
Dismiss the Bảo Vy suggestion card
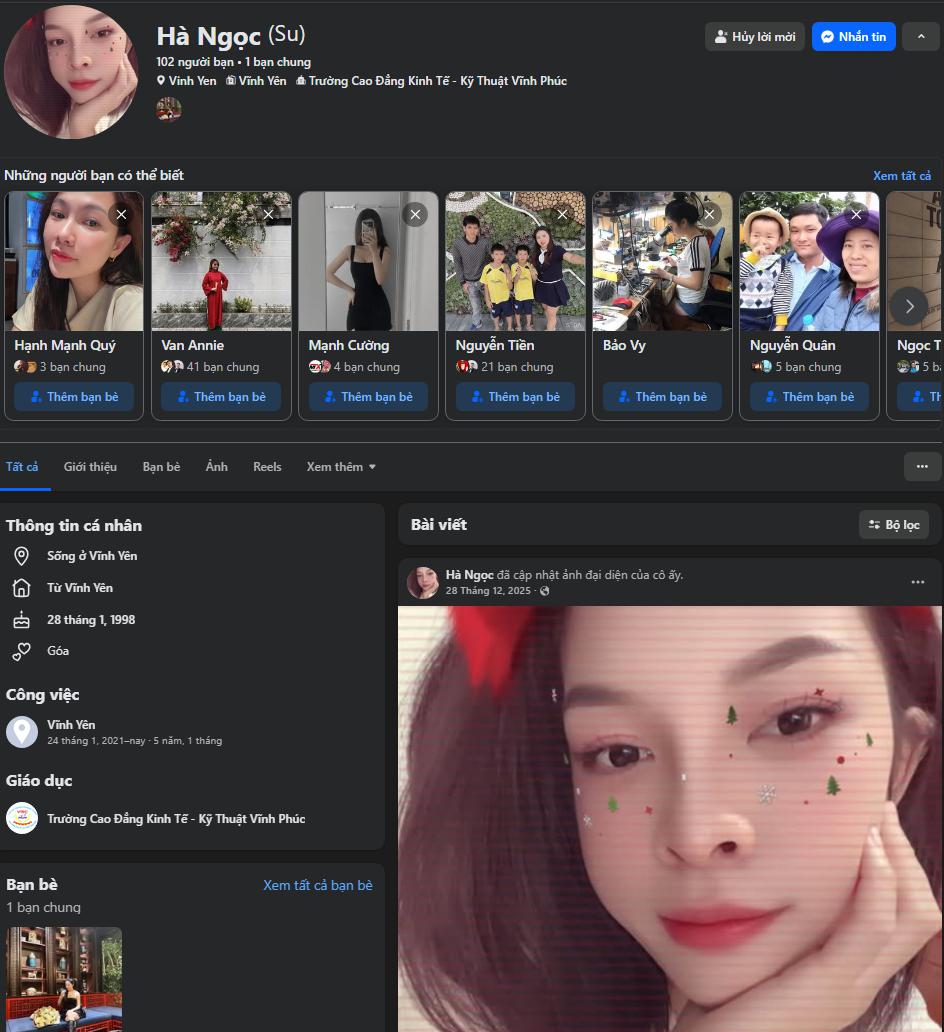[x=710, y=215]
